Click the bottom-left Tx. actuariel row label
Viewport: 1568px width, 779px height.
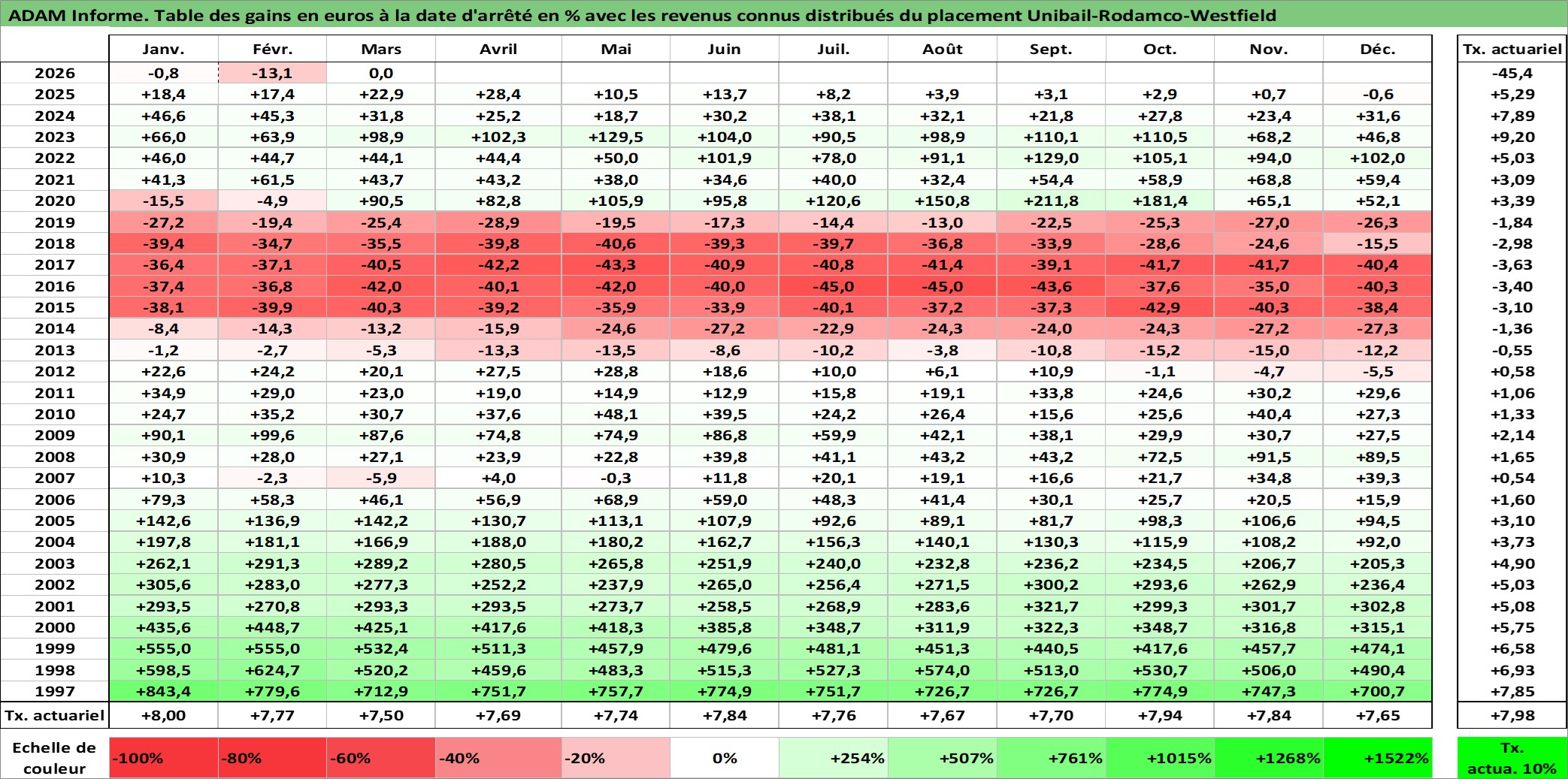[x=55, y=715]
